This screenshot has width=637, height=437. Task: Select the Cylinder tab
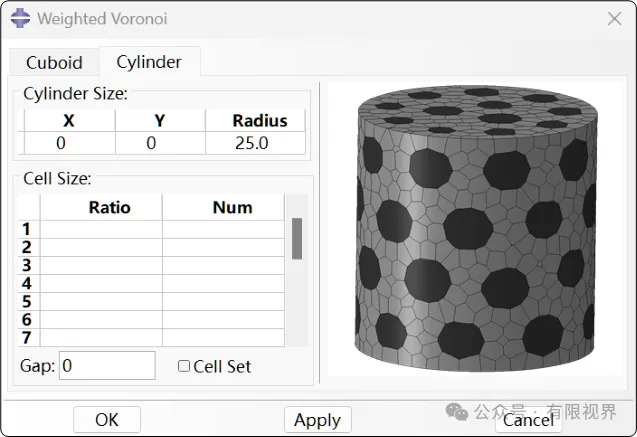(149, 62)
